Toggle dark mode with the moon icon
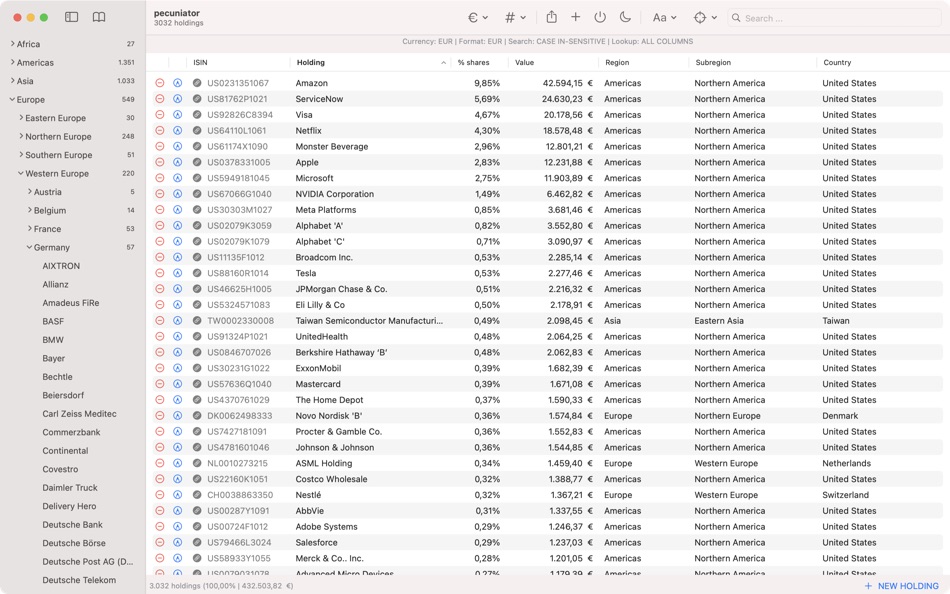The height and width of the screenshot is (594, 950). [x=627, y=17]
